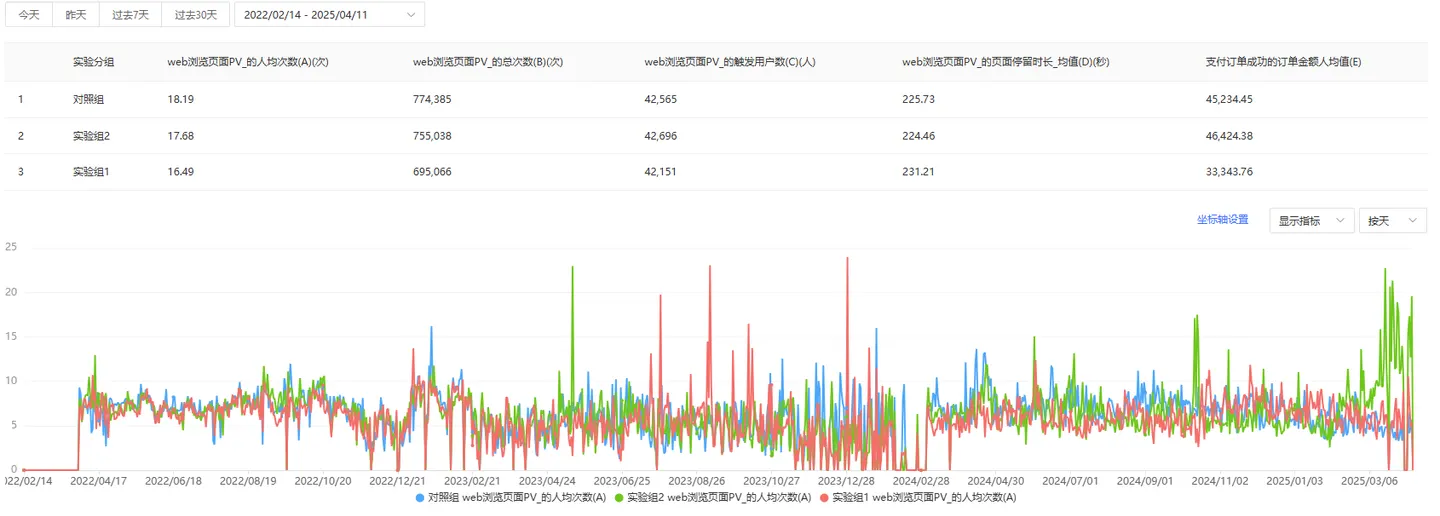The height and width of the screenshot is (516, 1440).
Task: Click total count cell 755,038
Action: click(x=432, y=136)
